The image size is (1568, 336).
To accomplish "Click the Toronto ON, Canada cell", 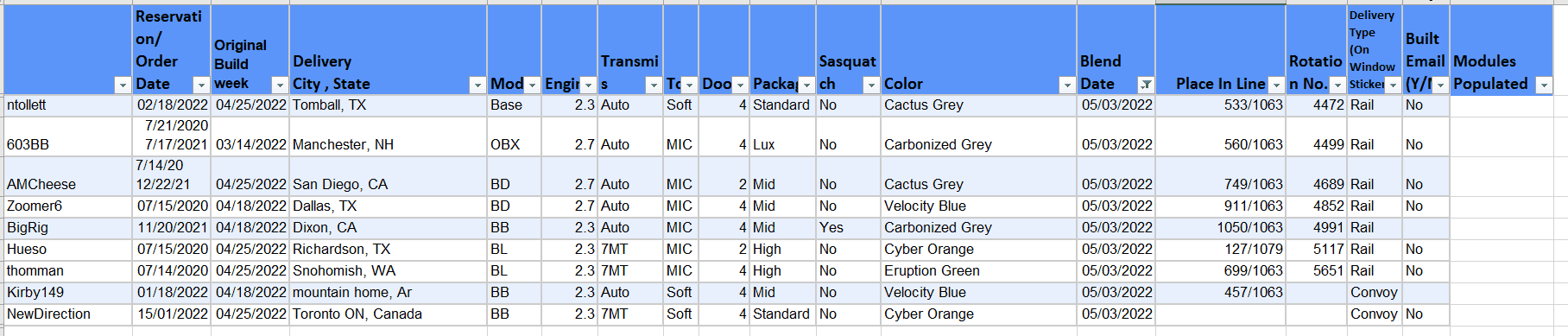I will [x=388, y=314].
